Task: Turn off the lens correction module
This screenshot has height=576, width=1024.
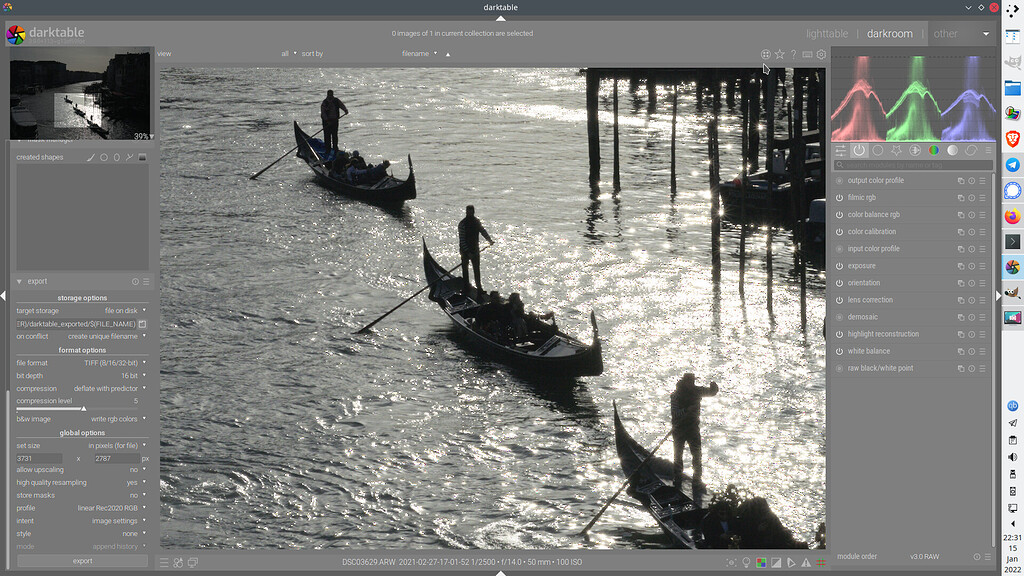Action: 840,300
